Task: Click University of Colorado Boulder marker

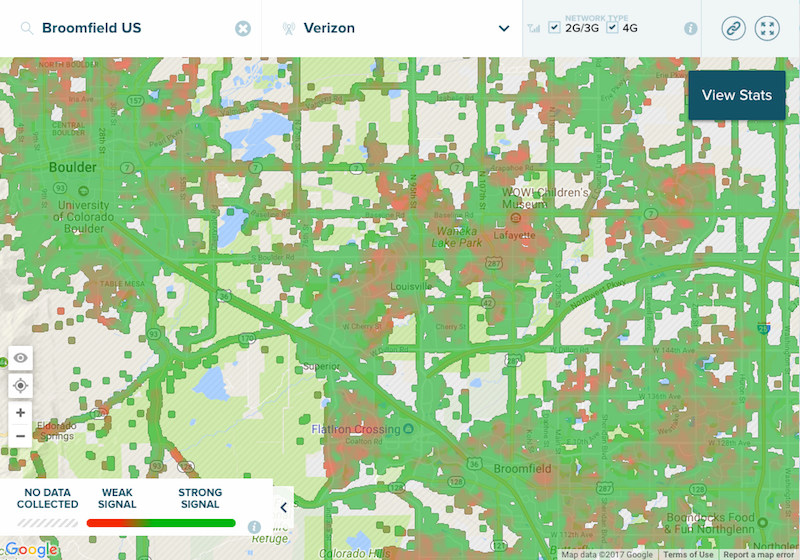Action: pyautogui.click(x=83, y=191)
